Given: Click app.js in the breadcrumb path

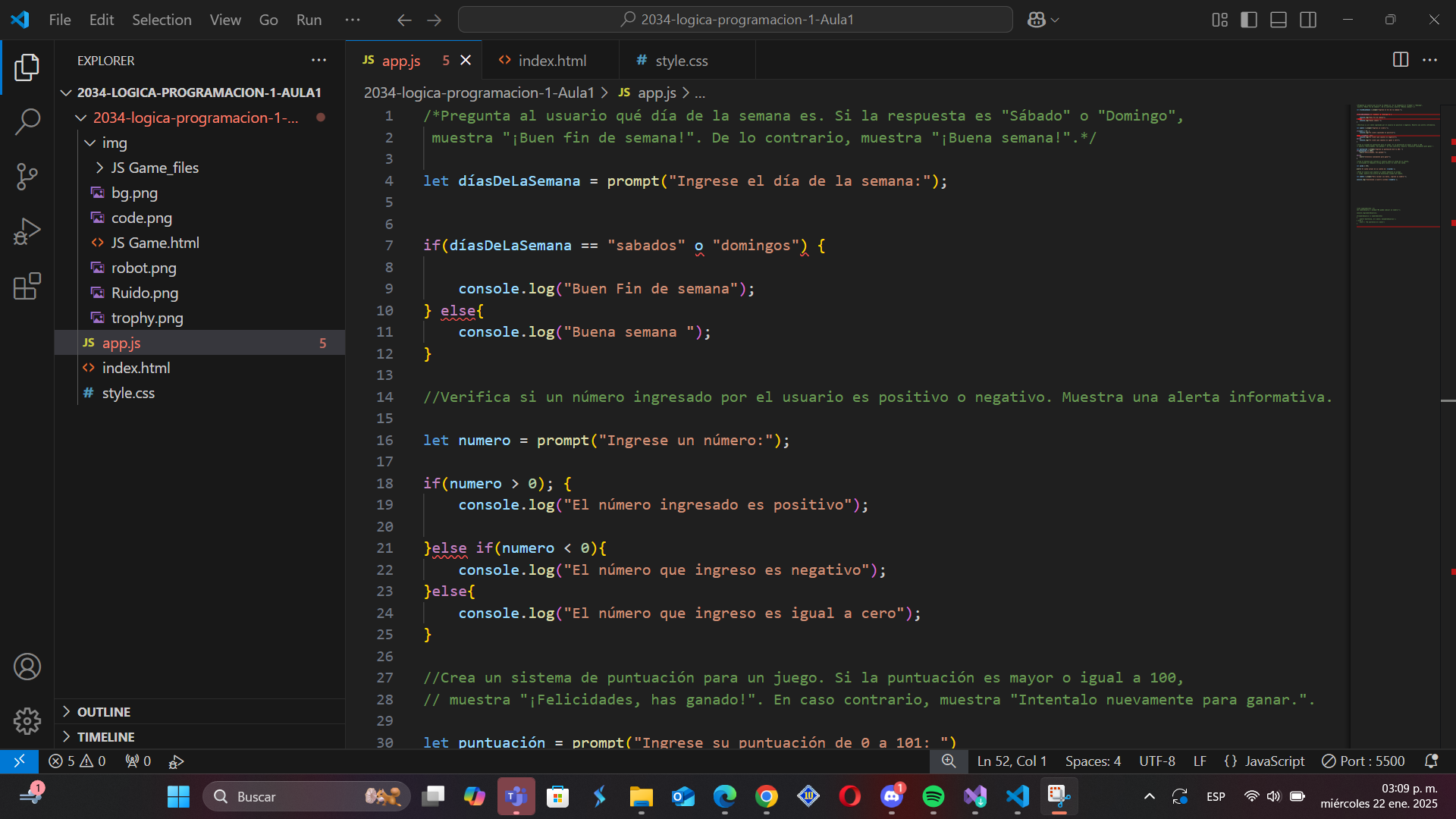Looking at the screenshot, I should click(656, 93).
